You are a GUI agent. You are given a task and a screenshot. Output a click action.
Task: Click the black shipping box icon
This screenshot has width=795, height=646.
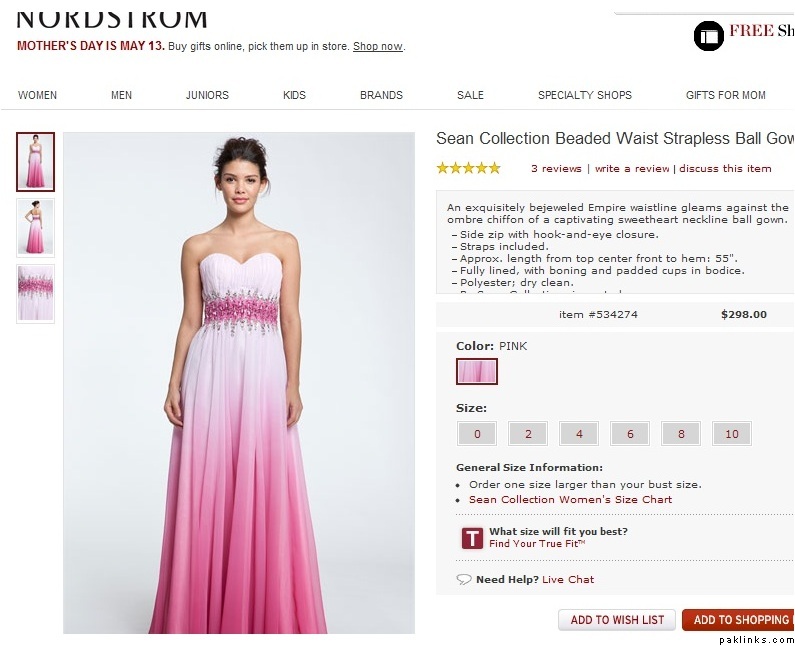tap(708, 35)
